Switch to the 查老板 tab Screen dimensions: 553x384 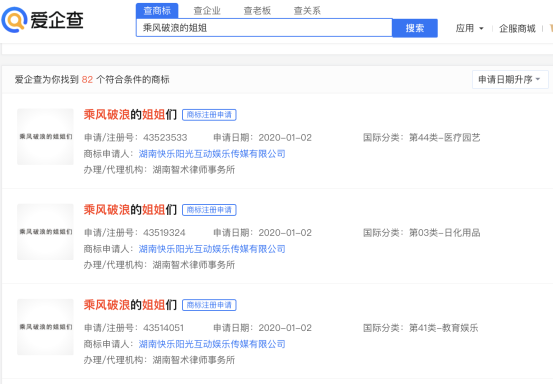pyautogui.click(x=257, y=11)
